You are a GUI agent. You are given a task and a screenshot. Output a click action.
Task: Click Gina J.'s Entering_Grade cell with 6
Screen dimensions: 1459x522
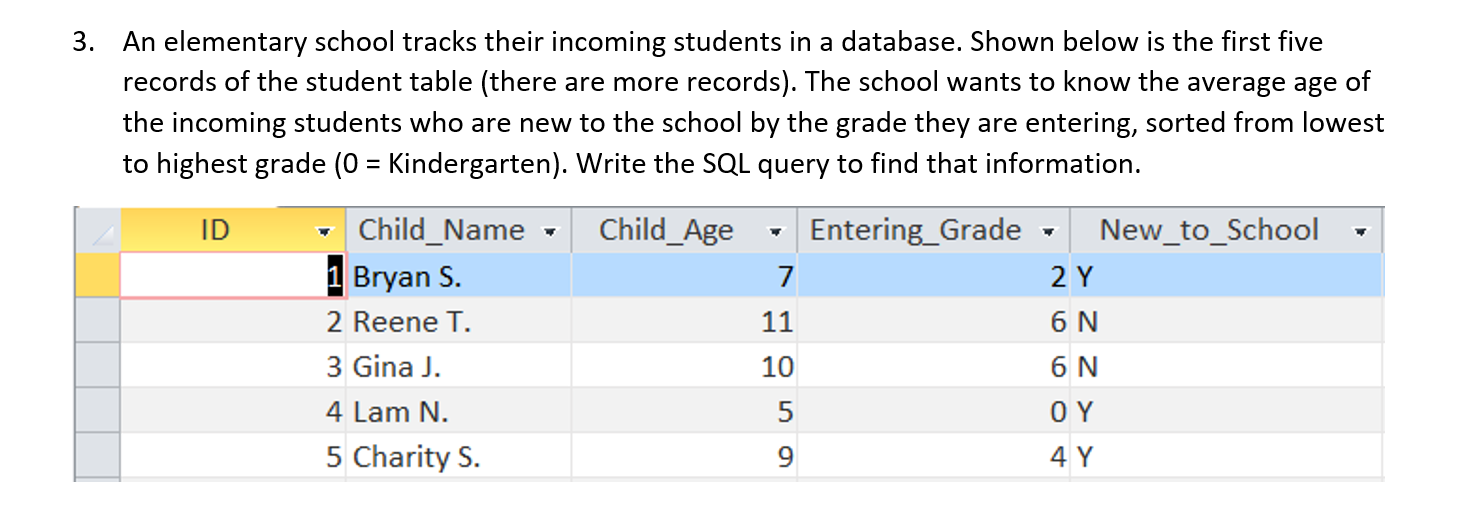tap(934, 366)
